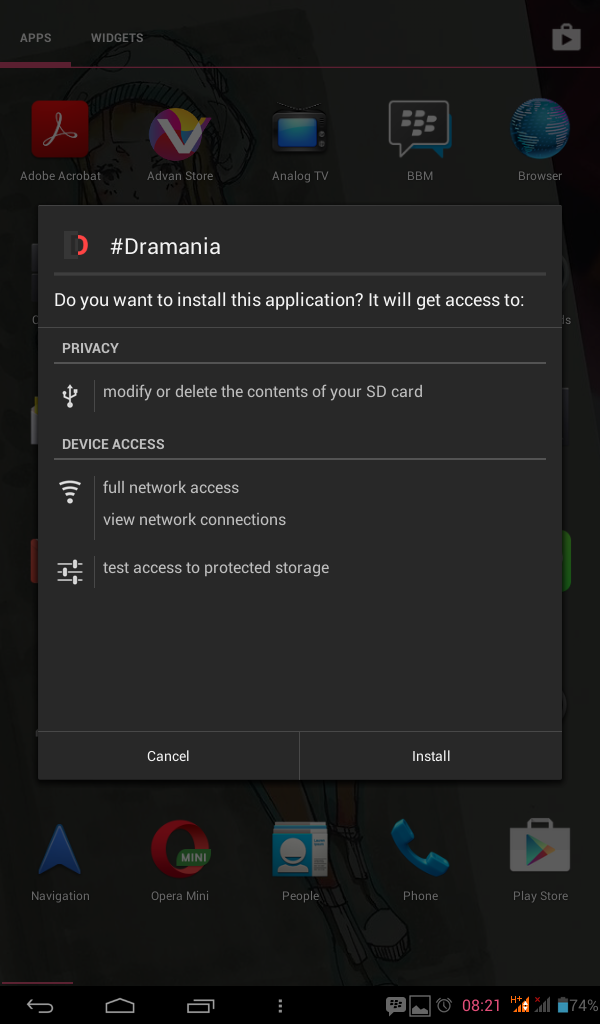
Task: Open the BBM messenger app
Action: pos(420,133)
